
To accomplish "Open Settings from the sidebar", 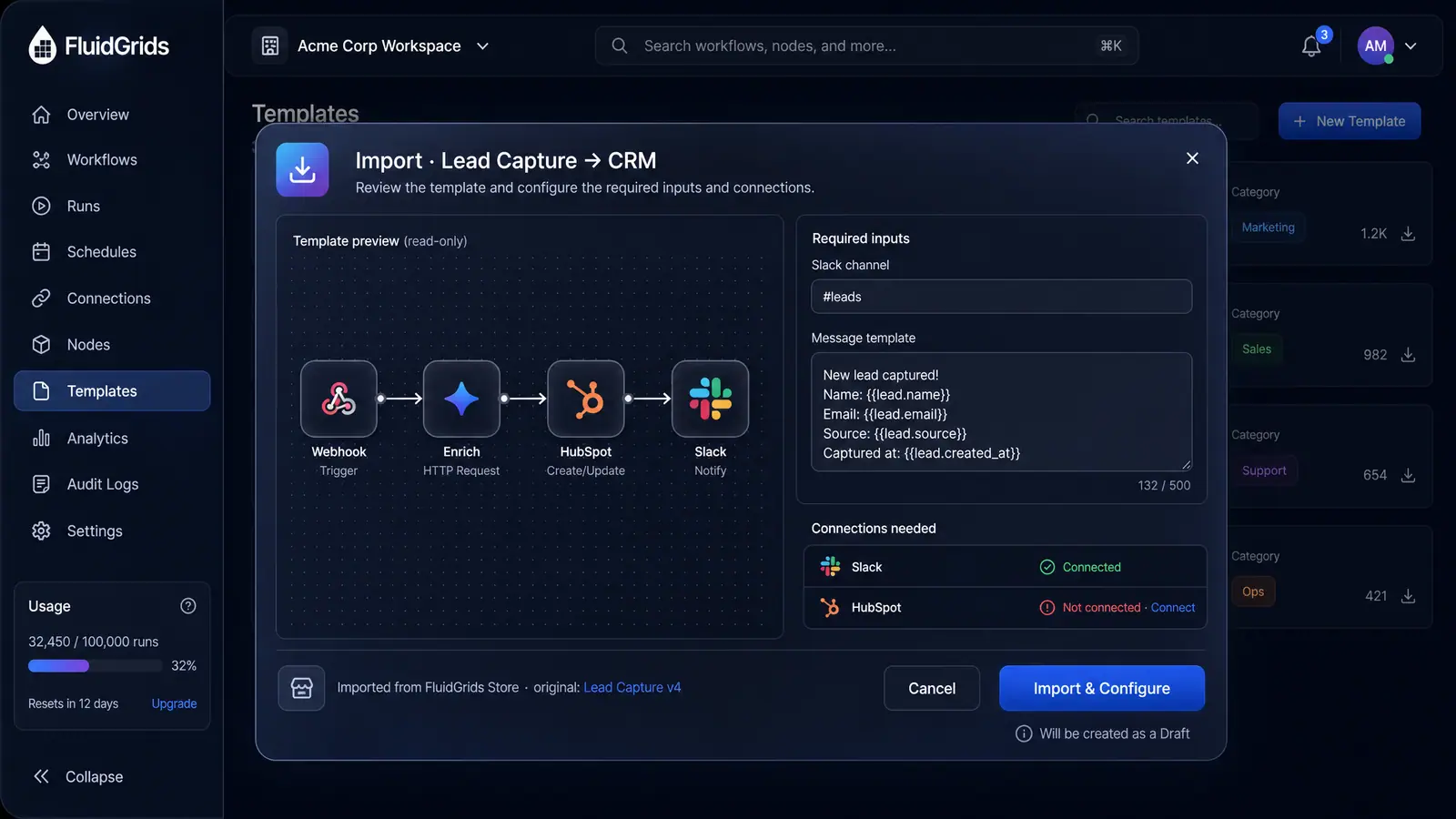I will [x=112, y=531].
